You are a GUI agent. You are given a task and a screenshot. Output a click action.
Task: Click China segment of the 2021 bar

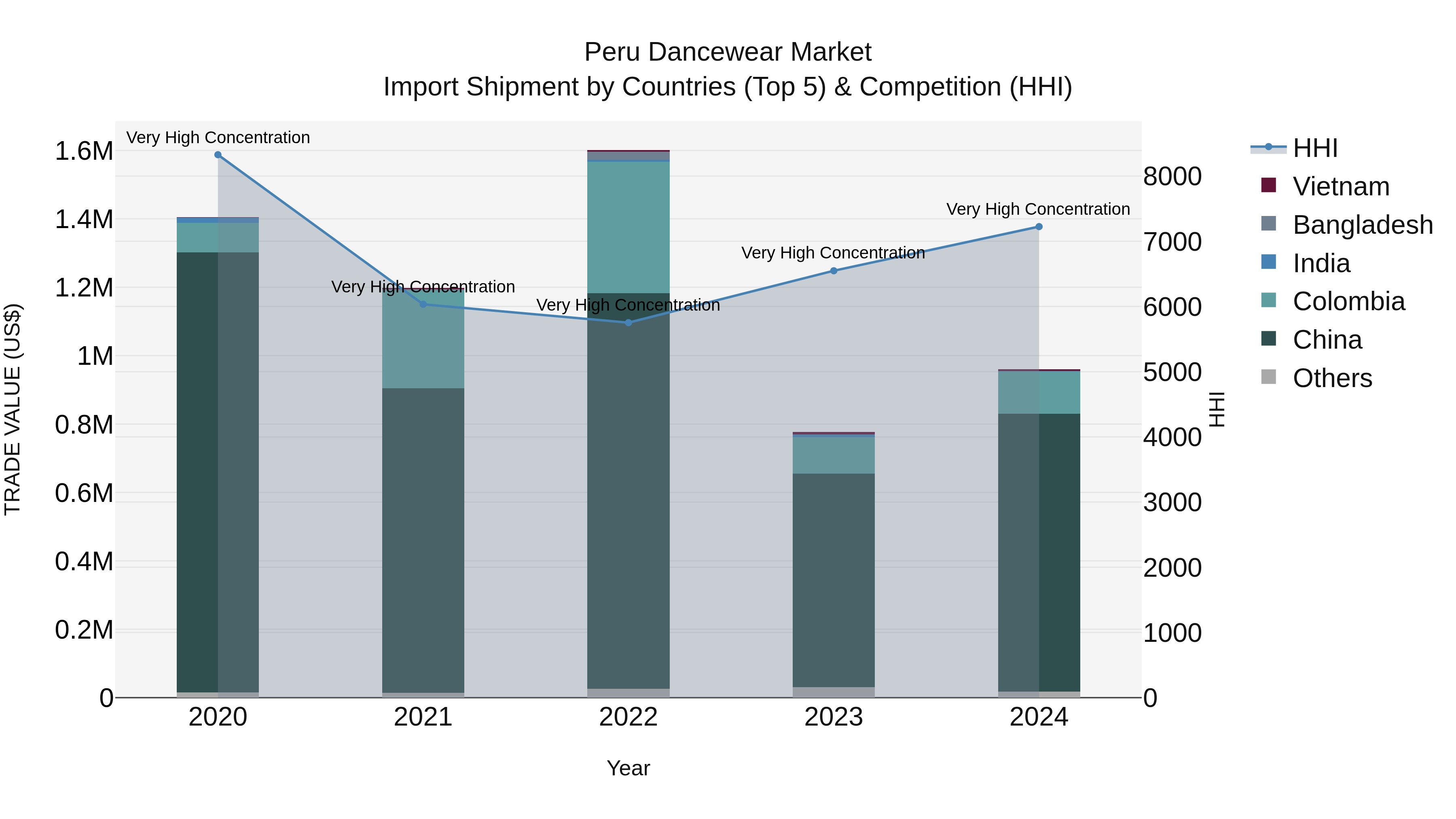click(x=423, y=540)
